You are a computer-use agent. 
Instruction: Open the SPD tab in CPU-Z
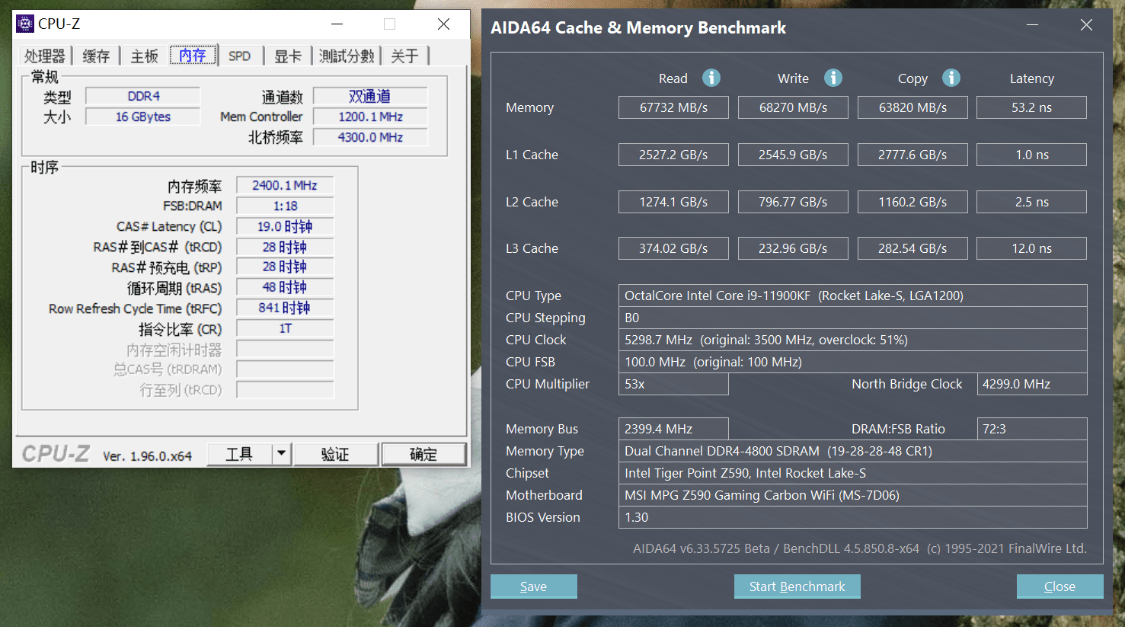pos(240,56)
